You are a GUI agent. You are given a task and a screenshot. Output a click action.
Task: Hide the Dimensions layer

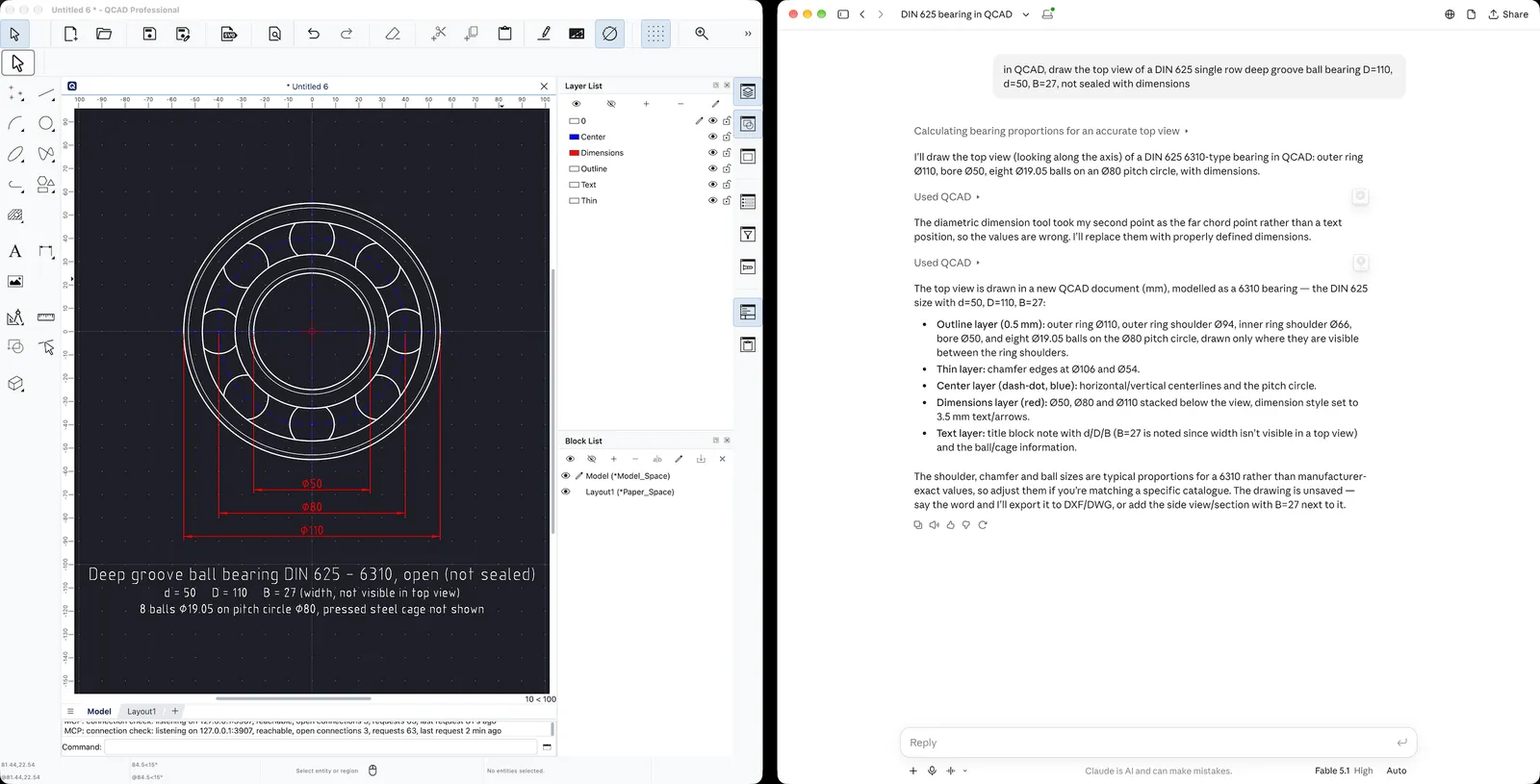point(713,153)
